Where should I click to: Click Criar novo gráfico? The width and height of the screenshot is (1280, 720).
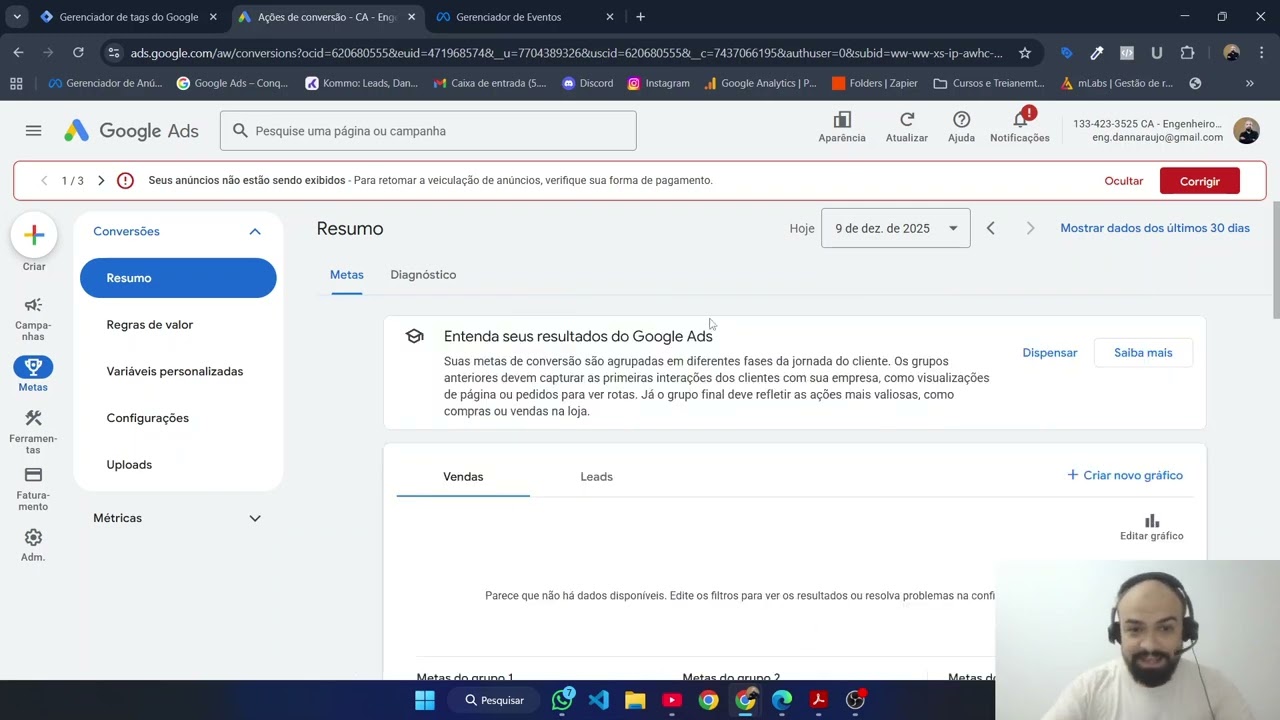click(1125, 475)
